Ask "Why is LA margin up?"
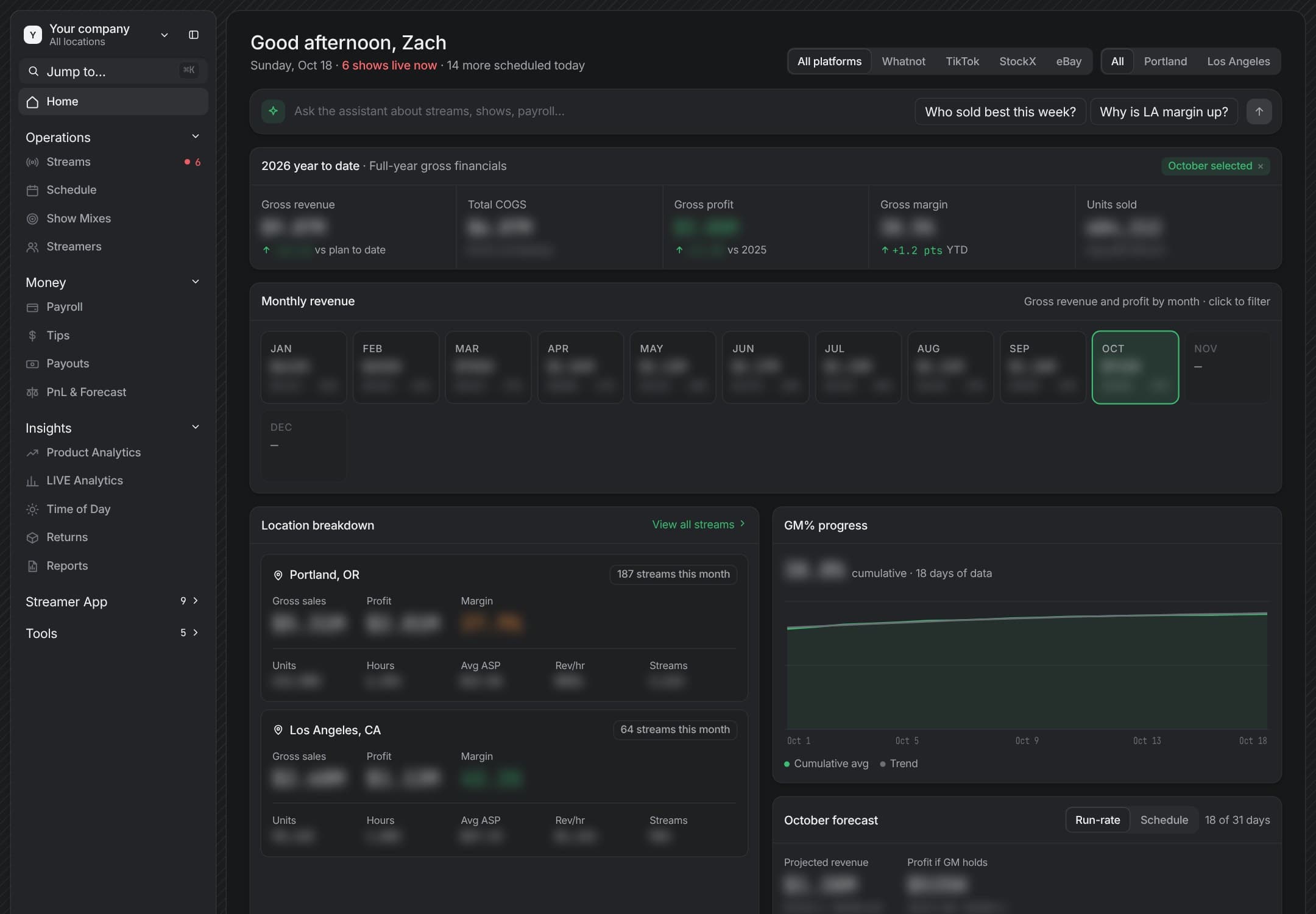Screen dimensions: 1316x914 [1164, 112]
